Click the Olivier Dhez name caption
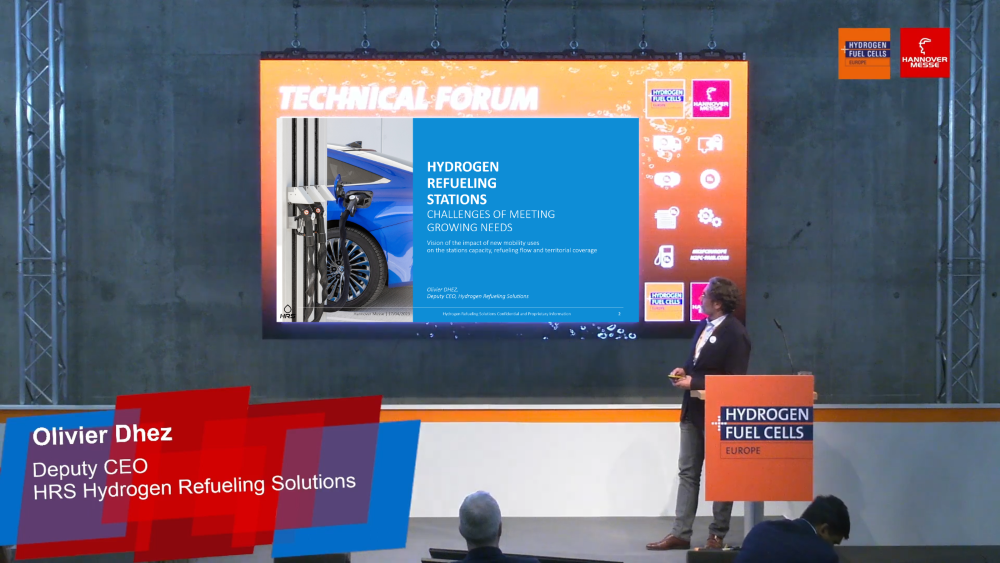 [x=102, y=435]
